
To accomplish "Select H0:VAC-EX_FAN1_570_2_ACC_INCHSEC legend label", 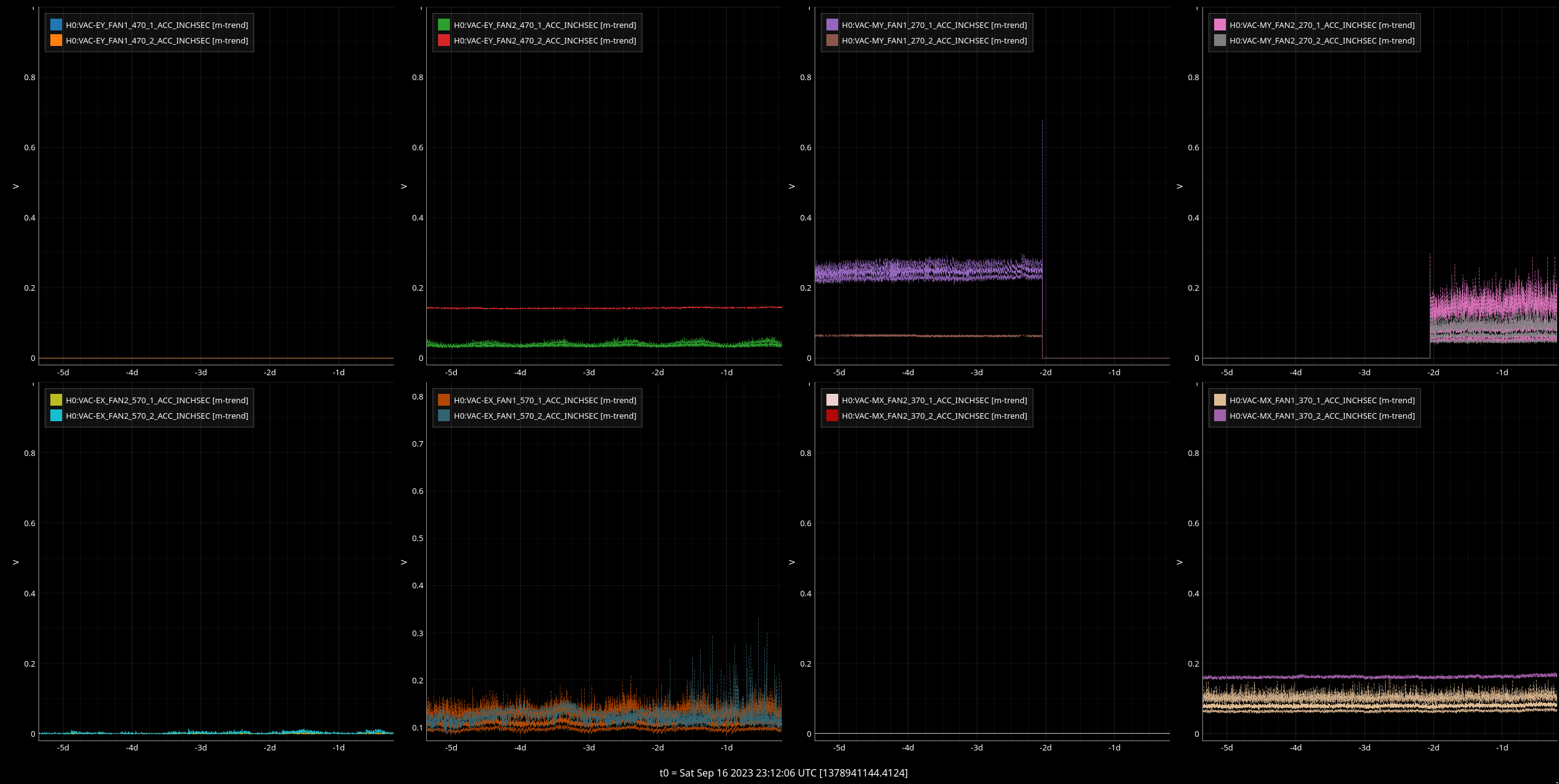I will [x=545, y=416].
